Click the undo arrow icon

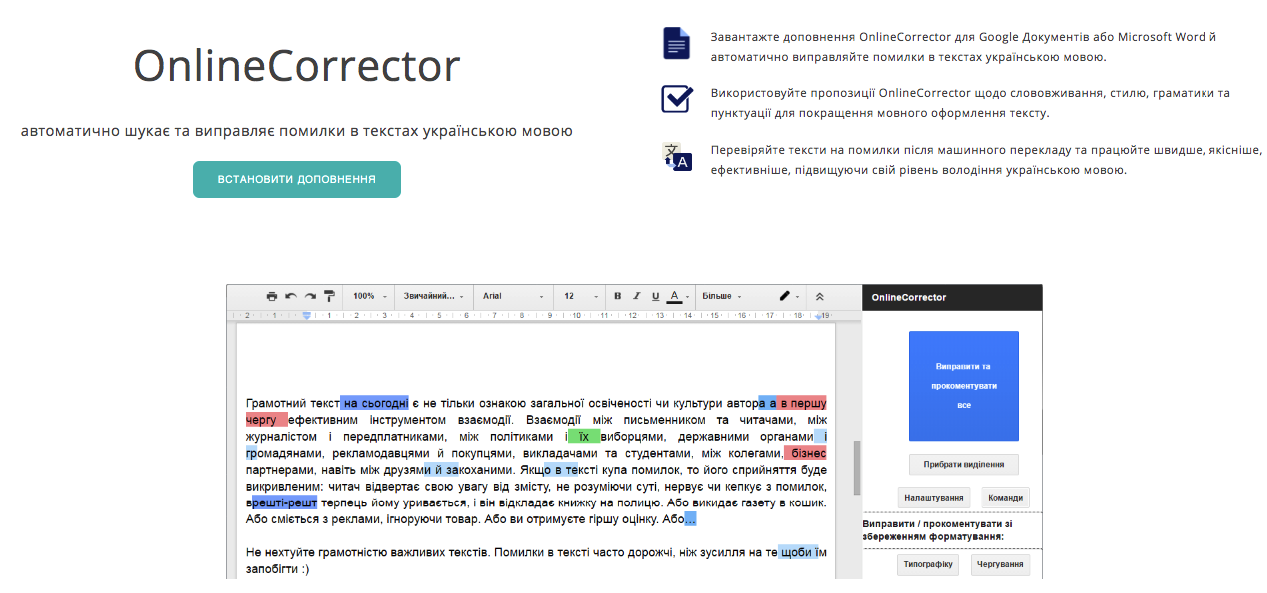pos(290,296)
